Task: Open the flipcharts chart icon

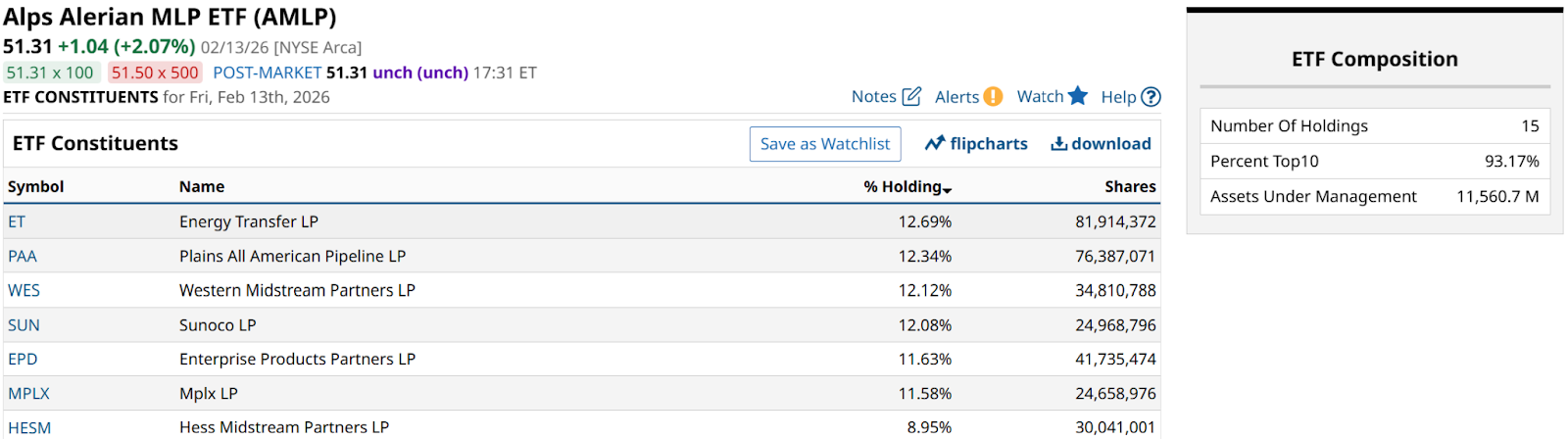Action: 935,144
